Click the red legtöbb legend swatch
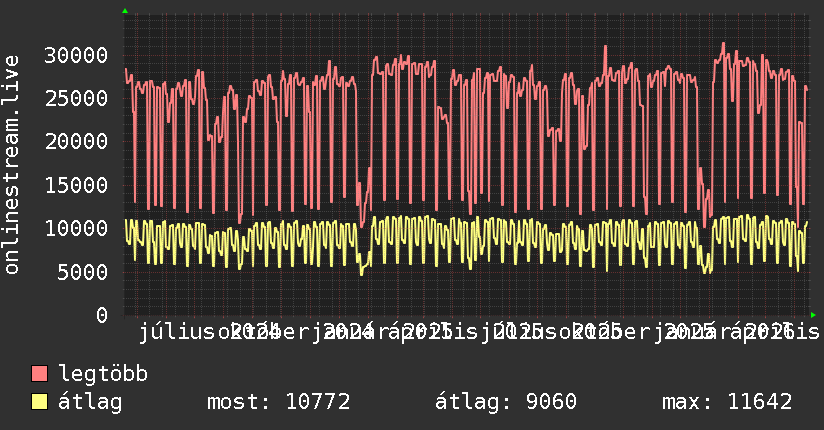Viewport: 824px width, 430px height. click(x=40, y=374)
